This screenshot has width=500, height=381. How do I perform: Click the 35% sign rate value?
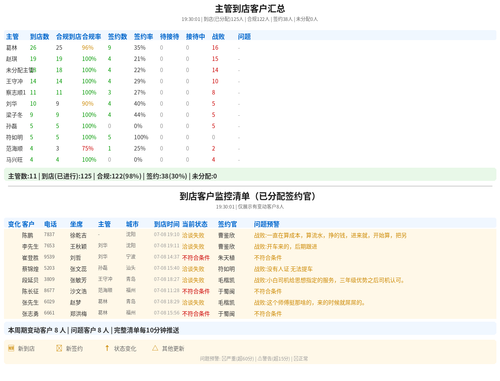pos(140,48)
